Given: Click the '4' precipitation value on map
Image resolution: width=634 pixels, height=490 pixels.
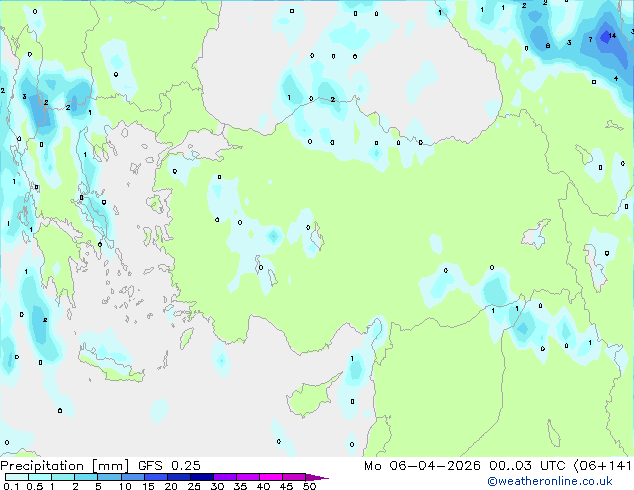Looking at the screenshot, I should pos(616,78).
